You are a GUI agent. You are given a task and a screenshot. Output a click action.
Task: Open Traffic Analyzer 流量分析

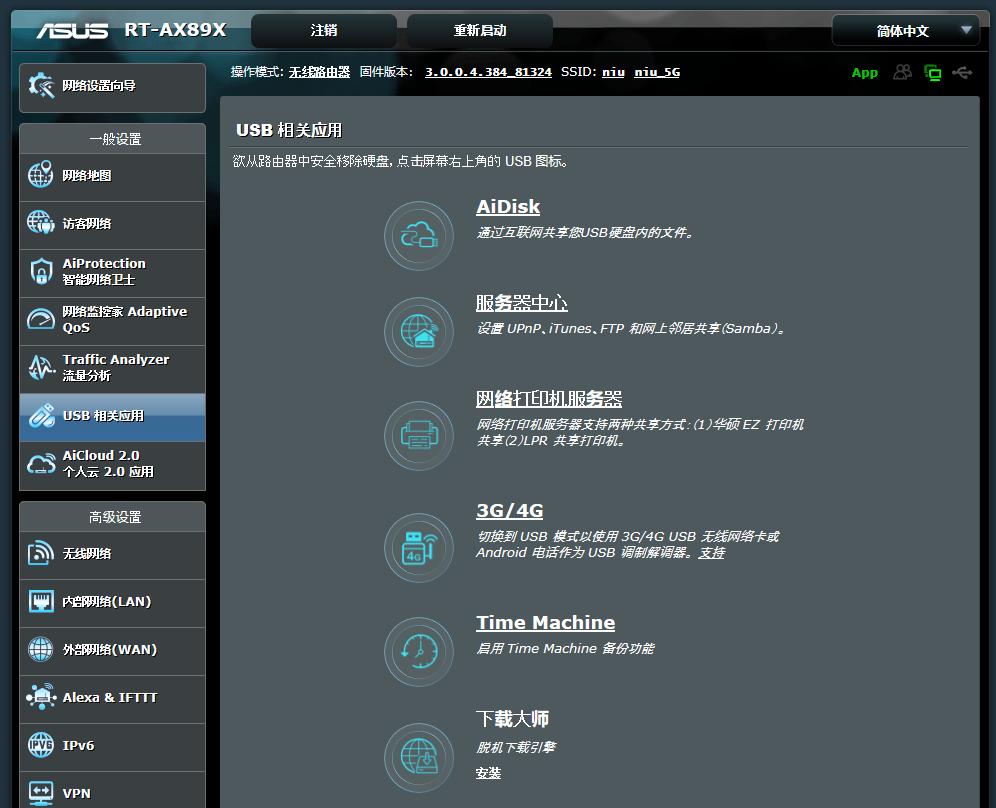coord(111,368)
